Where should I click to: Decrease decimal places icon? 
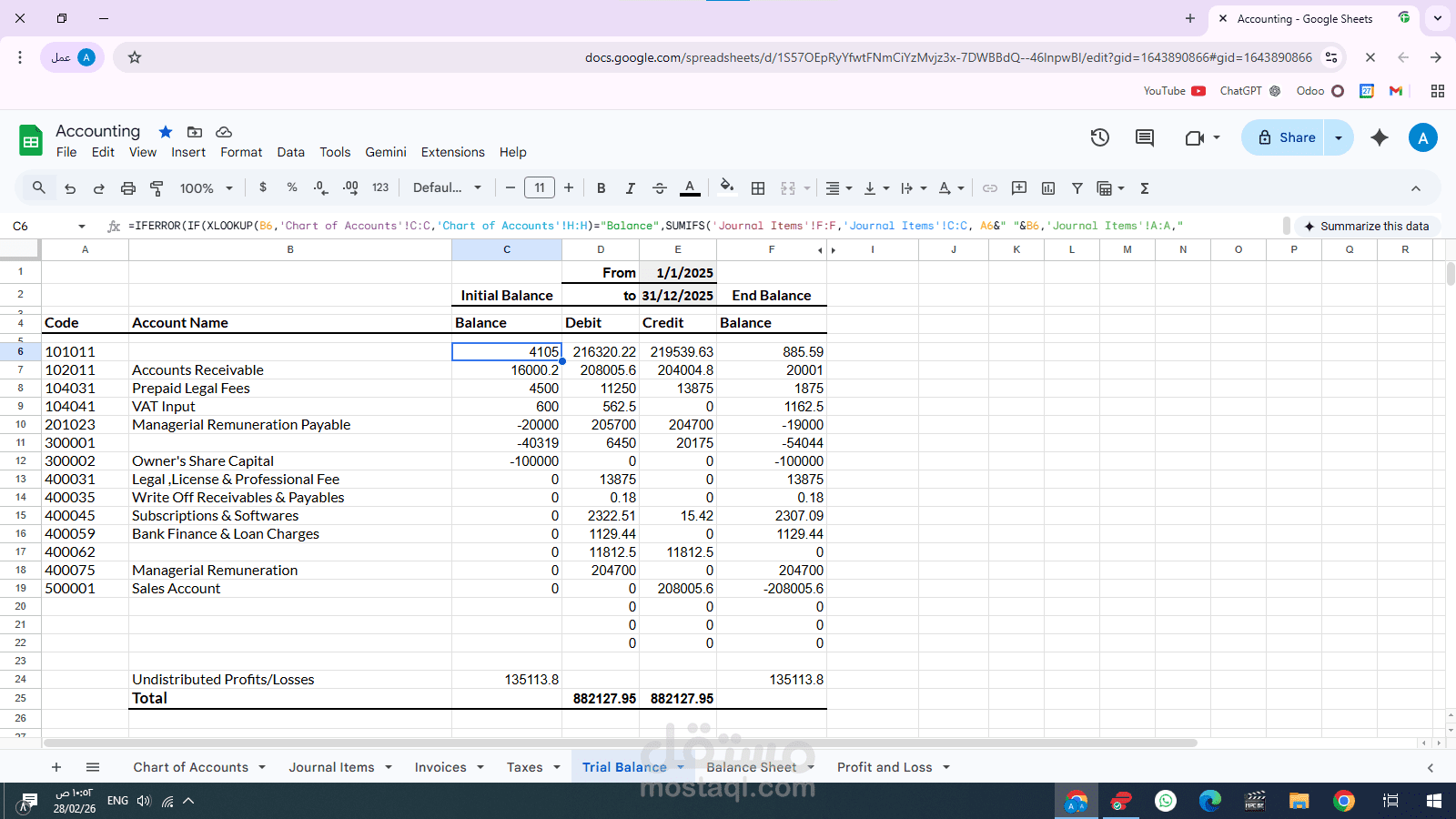pyautogui.click(x=320, y=187)
